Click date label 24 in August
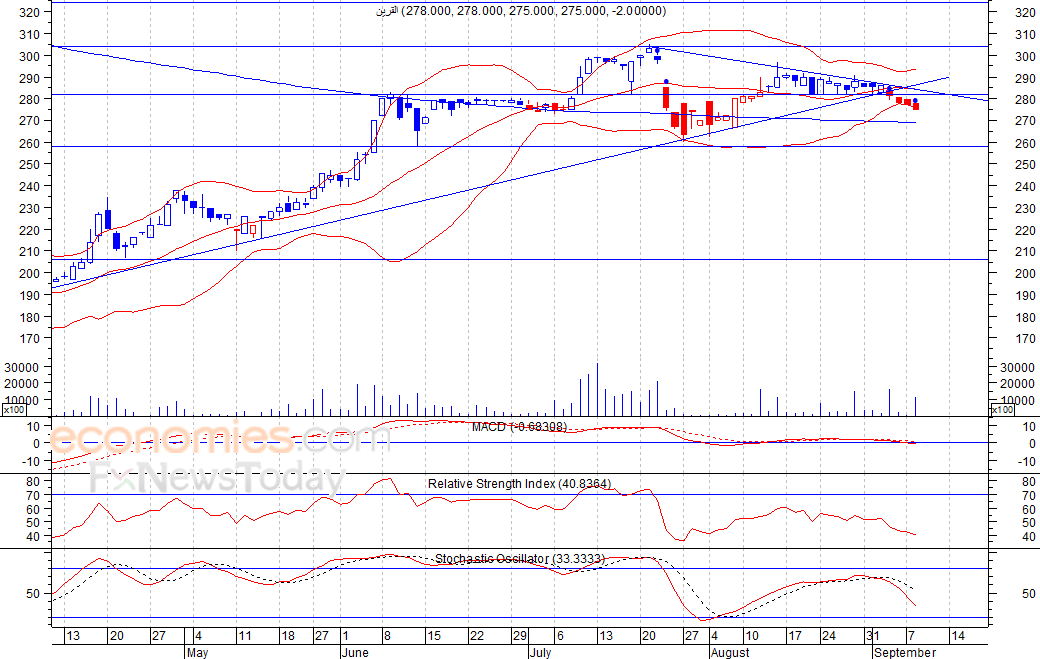Screen dimensions: 1040x659 pos(828,636)
